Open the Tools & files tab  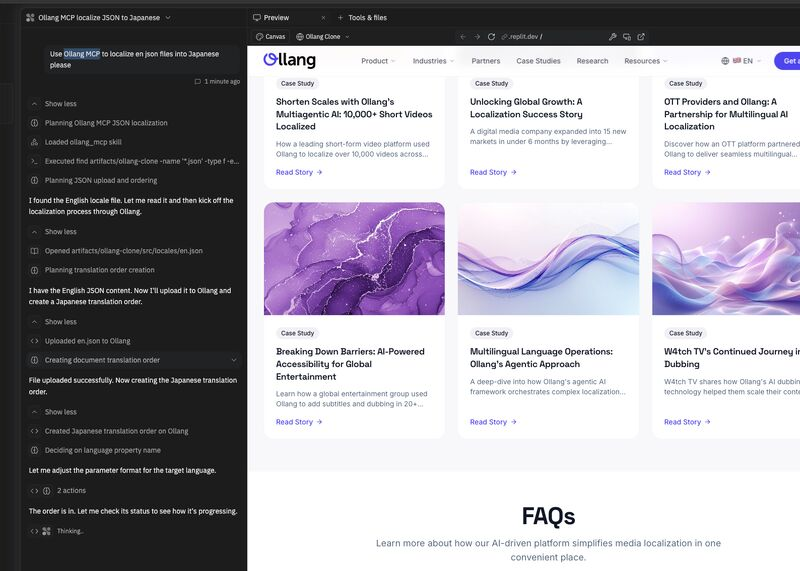[x=367, y=17]
